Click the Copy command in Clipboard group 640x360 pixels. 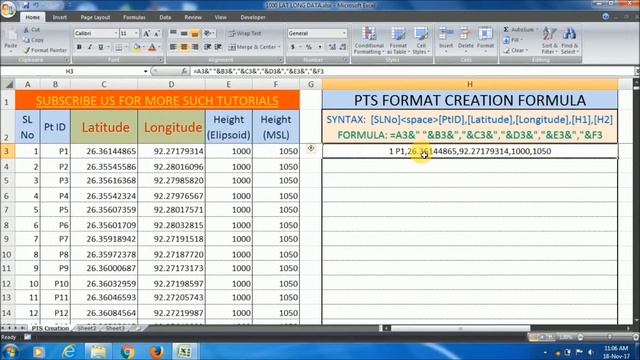(x=33, y=40)
